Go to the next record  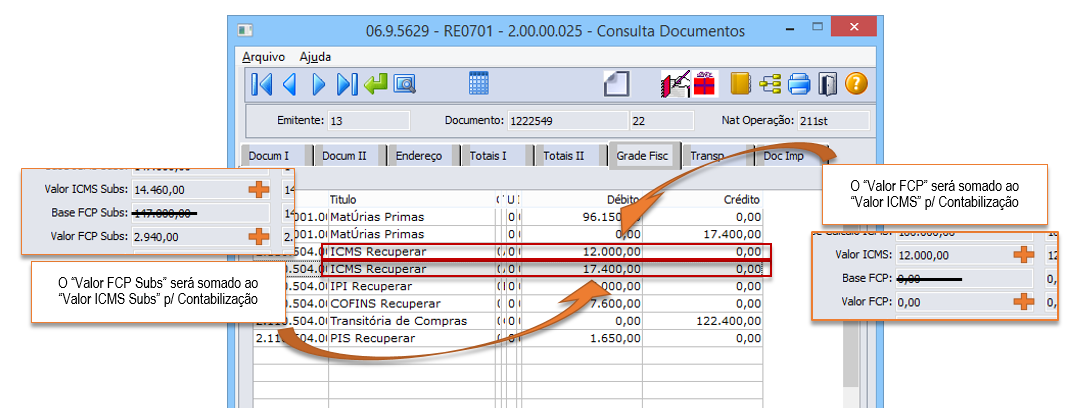[x=318, y=84]
